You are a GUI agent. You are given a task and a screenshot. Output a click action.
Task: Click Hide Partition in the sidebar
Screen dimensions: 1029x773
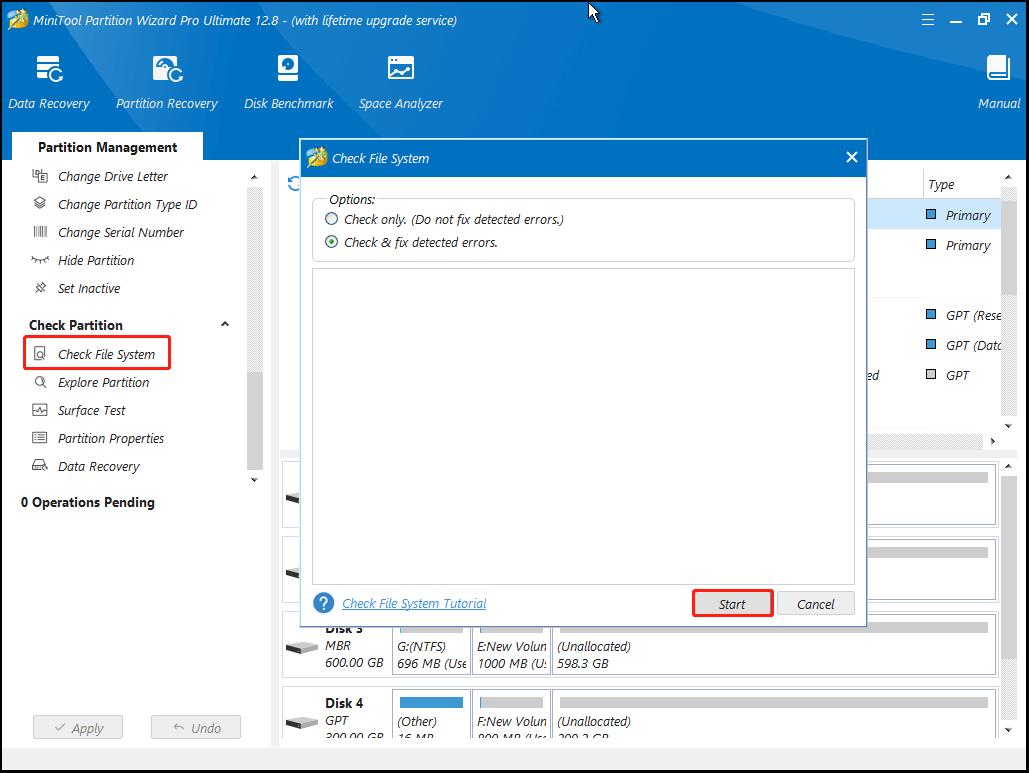click(95, 260)
